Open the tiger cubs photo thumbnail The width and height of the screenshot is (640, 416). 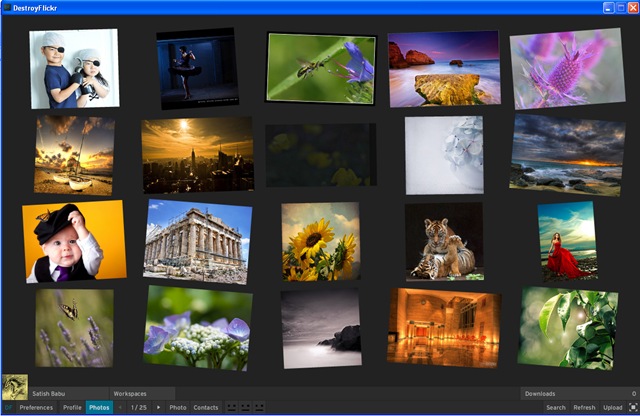444,242
